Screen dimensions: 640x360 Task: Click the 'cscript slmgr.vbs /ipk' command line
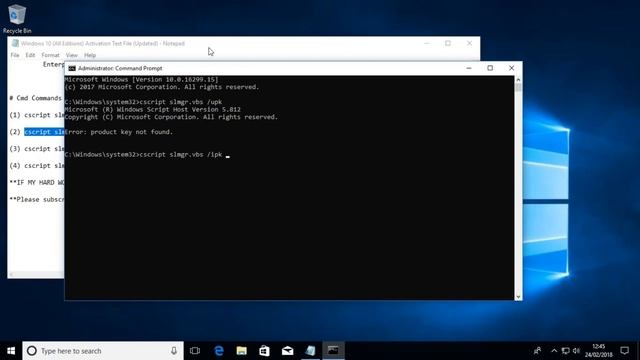pos(181,154)
